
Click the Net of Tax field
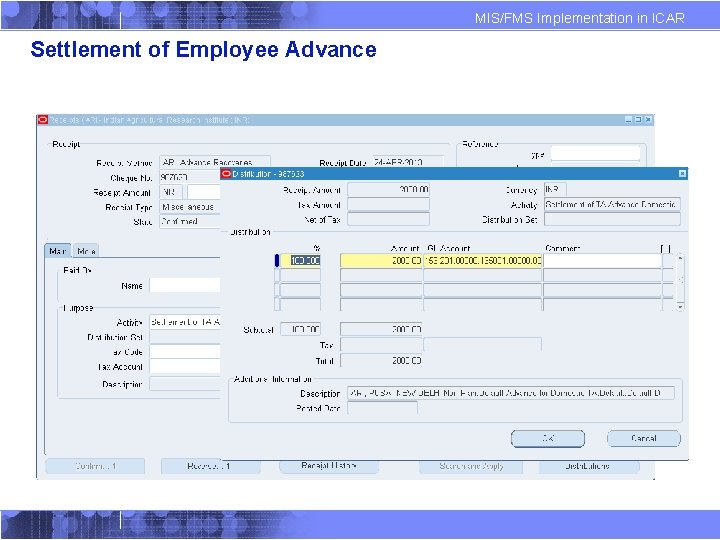click(x=388, y=219)
